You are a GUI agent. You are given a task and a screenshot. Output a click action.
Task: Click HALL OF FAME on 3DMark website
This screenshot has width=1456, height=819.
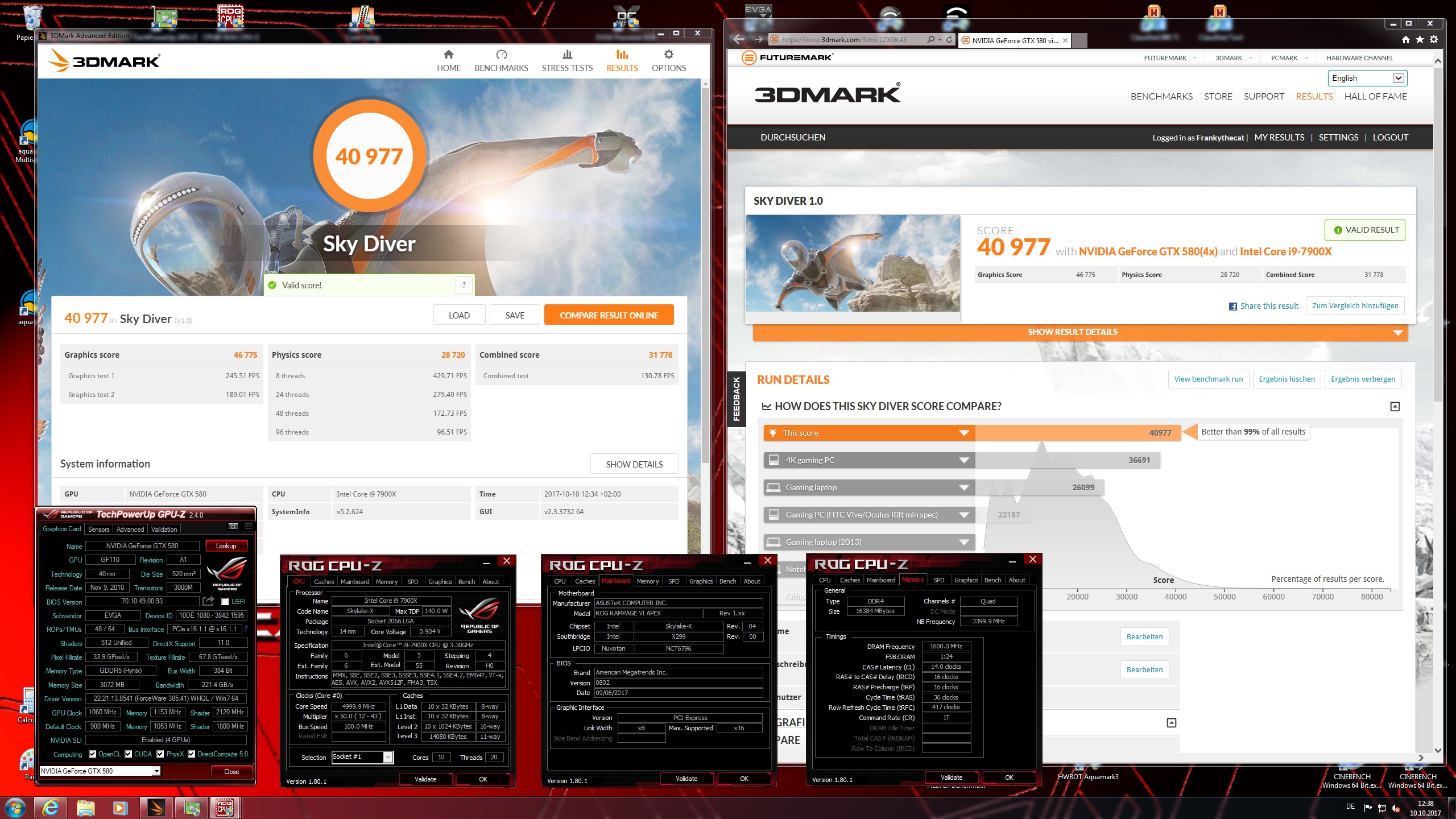click(1375, 97)
